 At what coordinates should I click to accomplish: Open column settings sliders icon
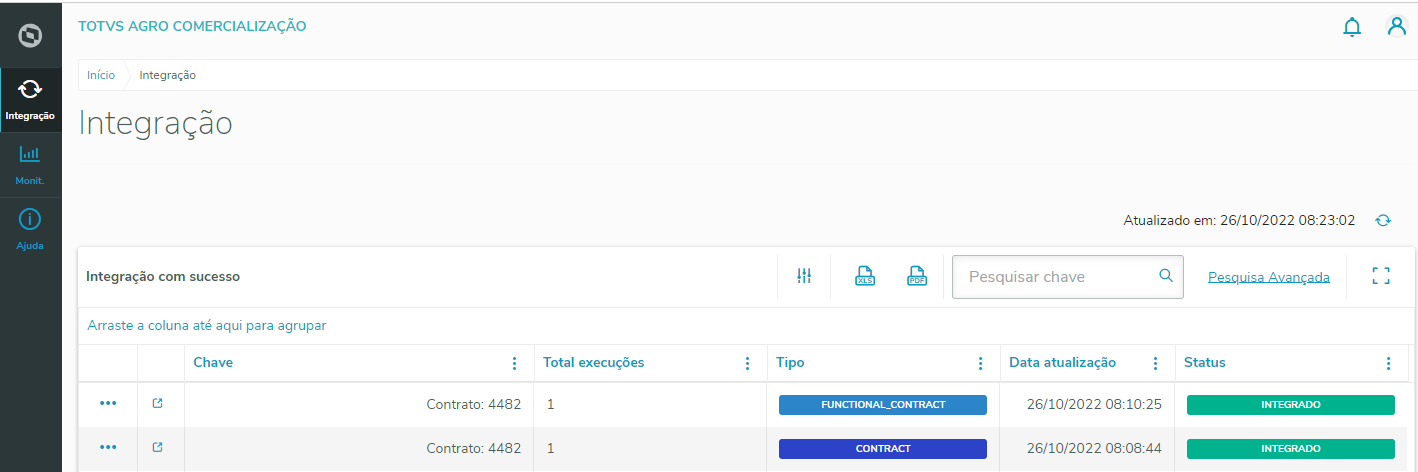804,276
